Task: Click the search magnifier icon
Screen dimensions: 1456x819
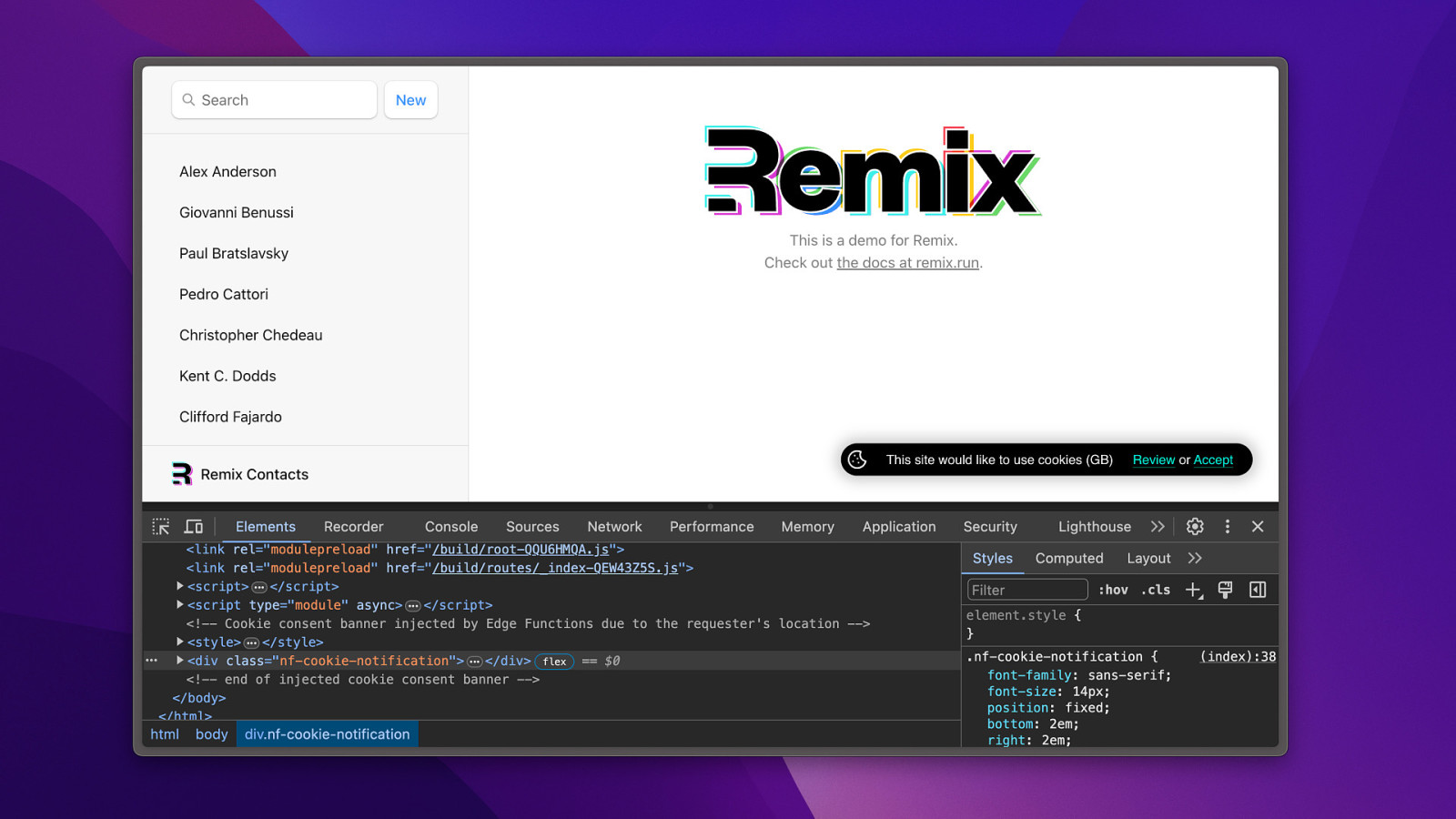Action: [188, 100]
